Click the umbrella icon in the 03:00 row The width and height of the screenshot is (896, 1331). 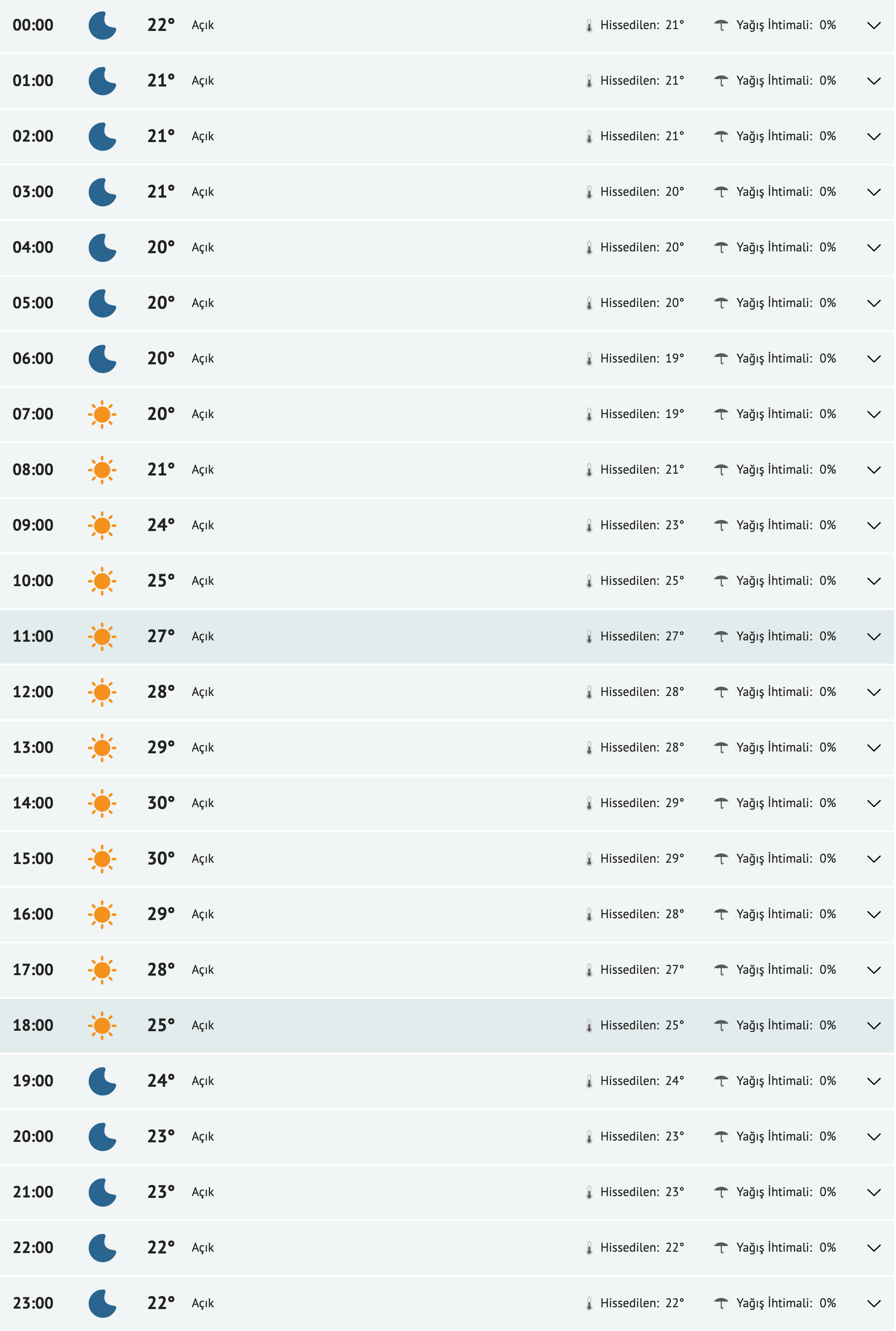[x=721, y=192]
